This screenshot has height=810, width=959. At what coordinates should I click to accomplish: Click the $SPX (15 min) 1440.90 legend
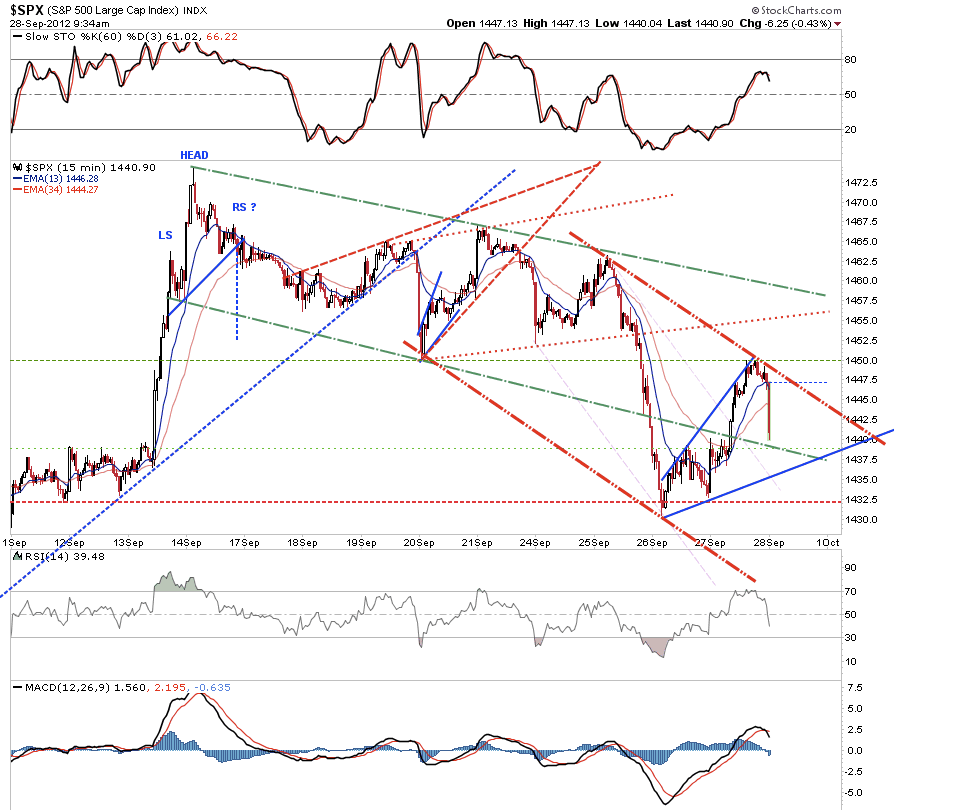point(91,167)
